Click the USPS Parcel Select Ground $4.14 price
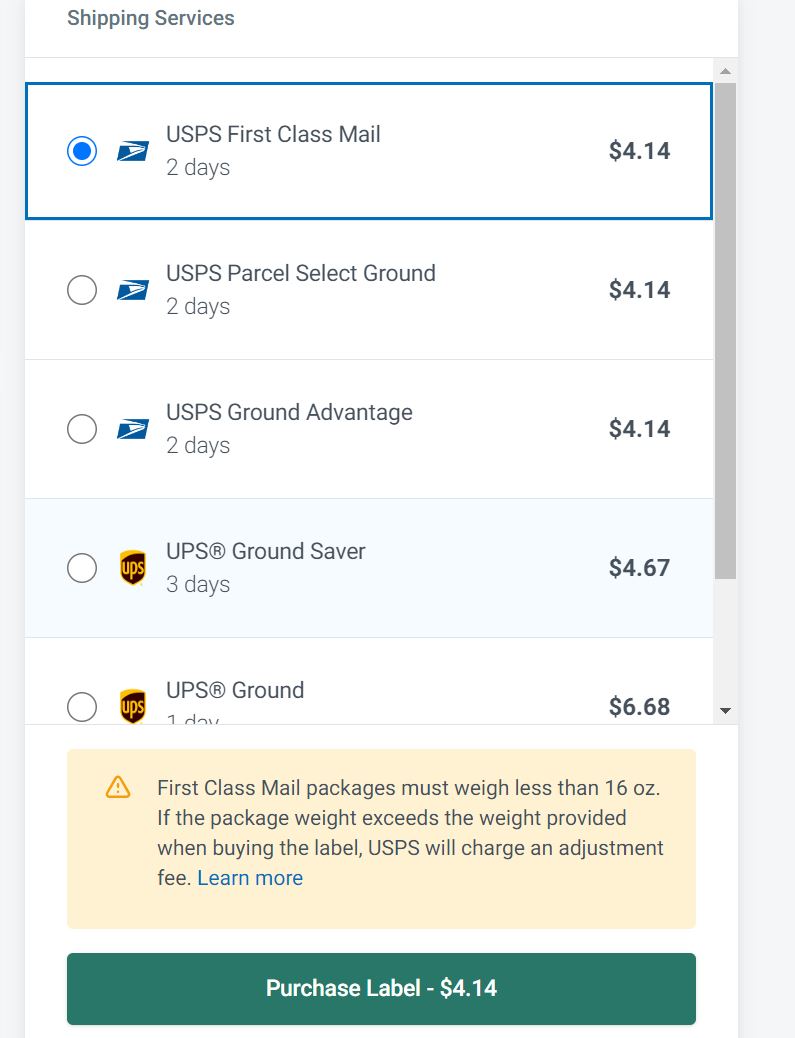 (639, 290)
